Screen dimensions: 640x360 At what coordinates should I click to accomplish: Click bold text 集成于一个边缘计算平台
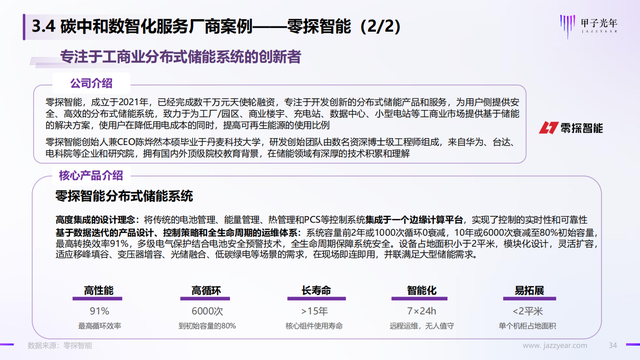pyautogui.click(x=414, y=220)
